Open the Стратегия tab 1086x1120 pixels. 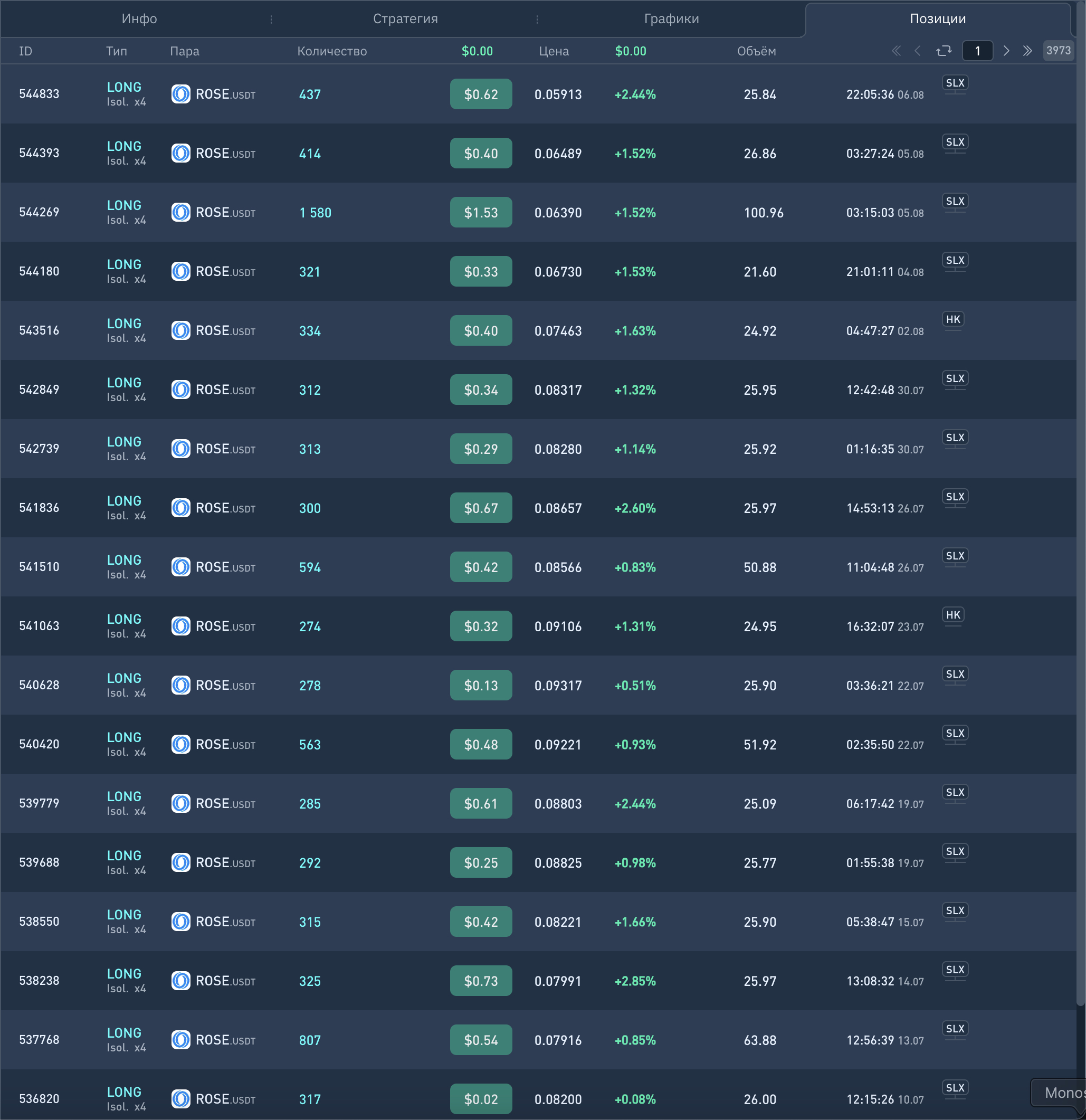tap(405, 19)
